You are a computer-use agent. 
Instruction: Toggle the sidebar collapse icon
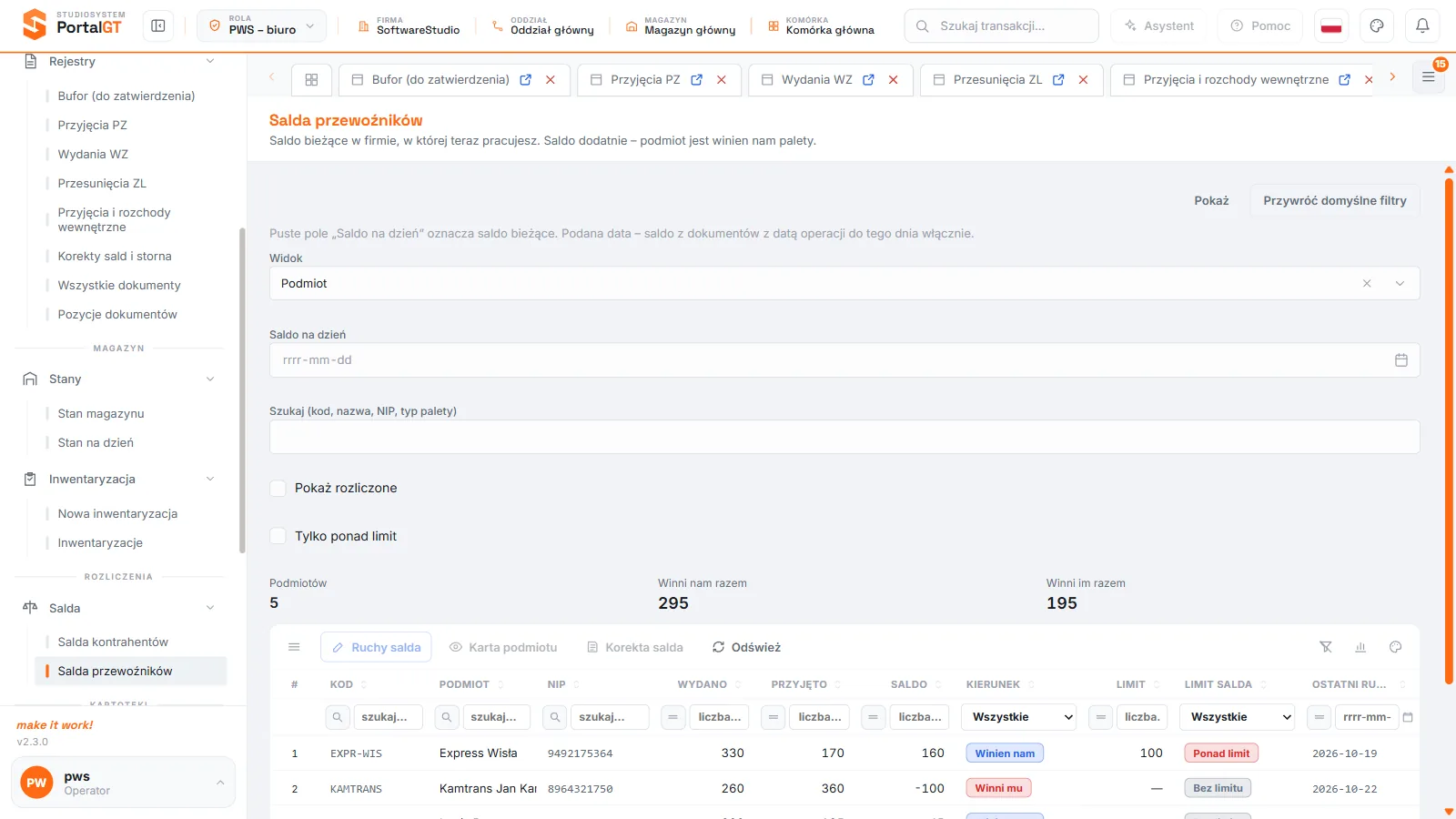point(158,26)
